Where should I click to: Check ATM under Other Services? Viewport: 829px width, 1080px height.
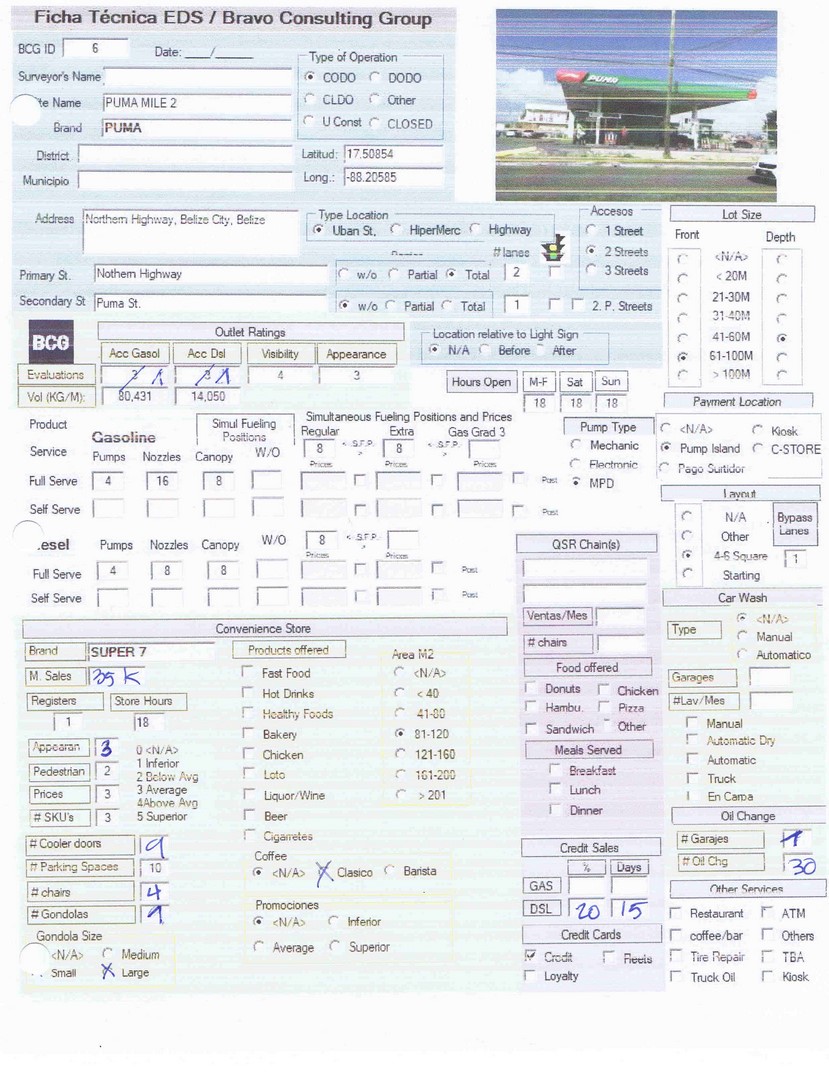767,913
